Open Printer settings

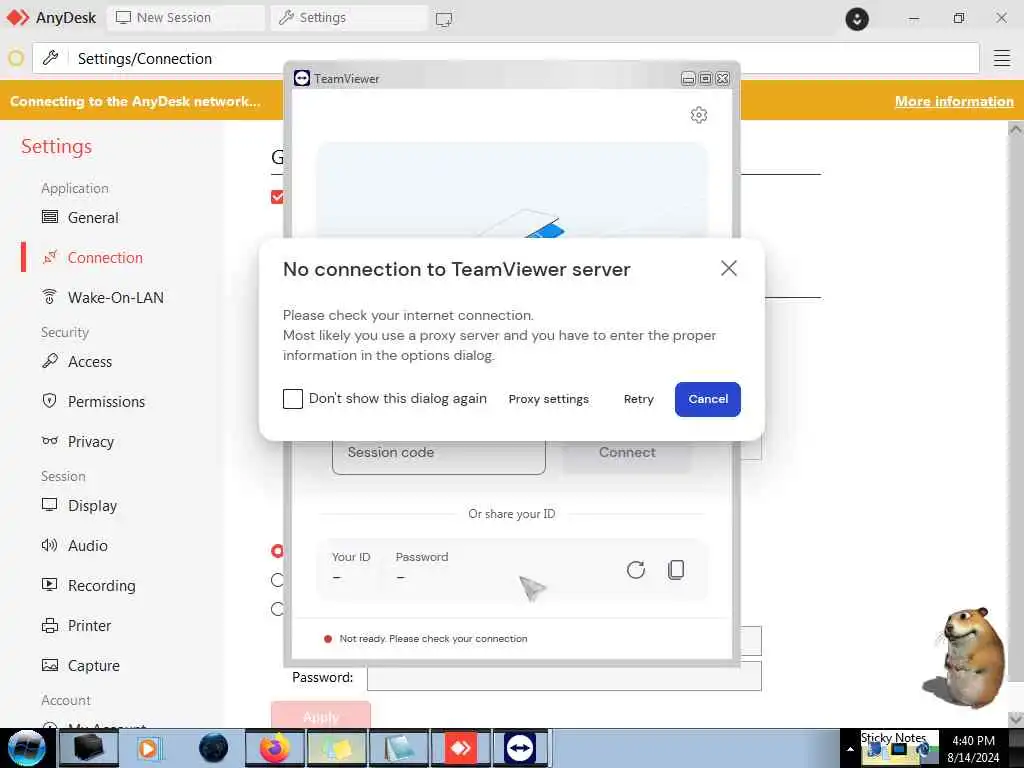pos(89,626)
